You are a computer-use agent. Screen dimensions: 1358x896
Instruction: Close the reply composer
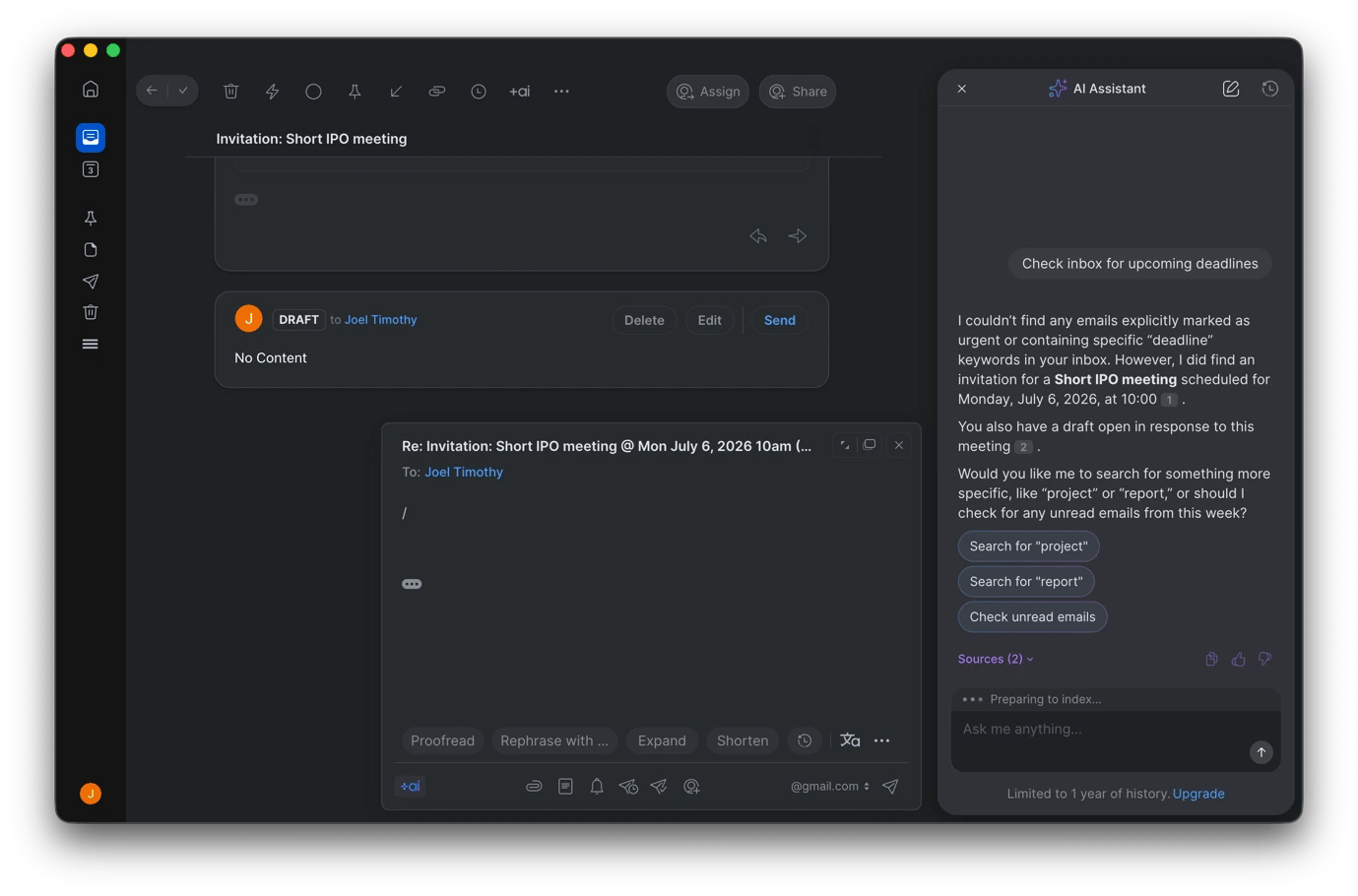[899, 445]
